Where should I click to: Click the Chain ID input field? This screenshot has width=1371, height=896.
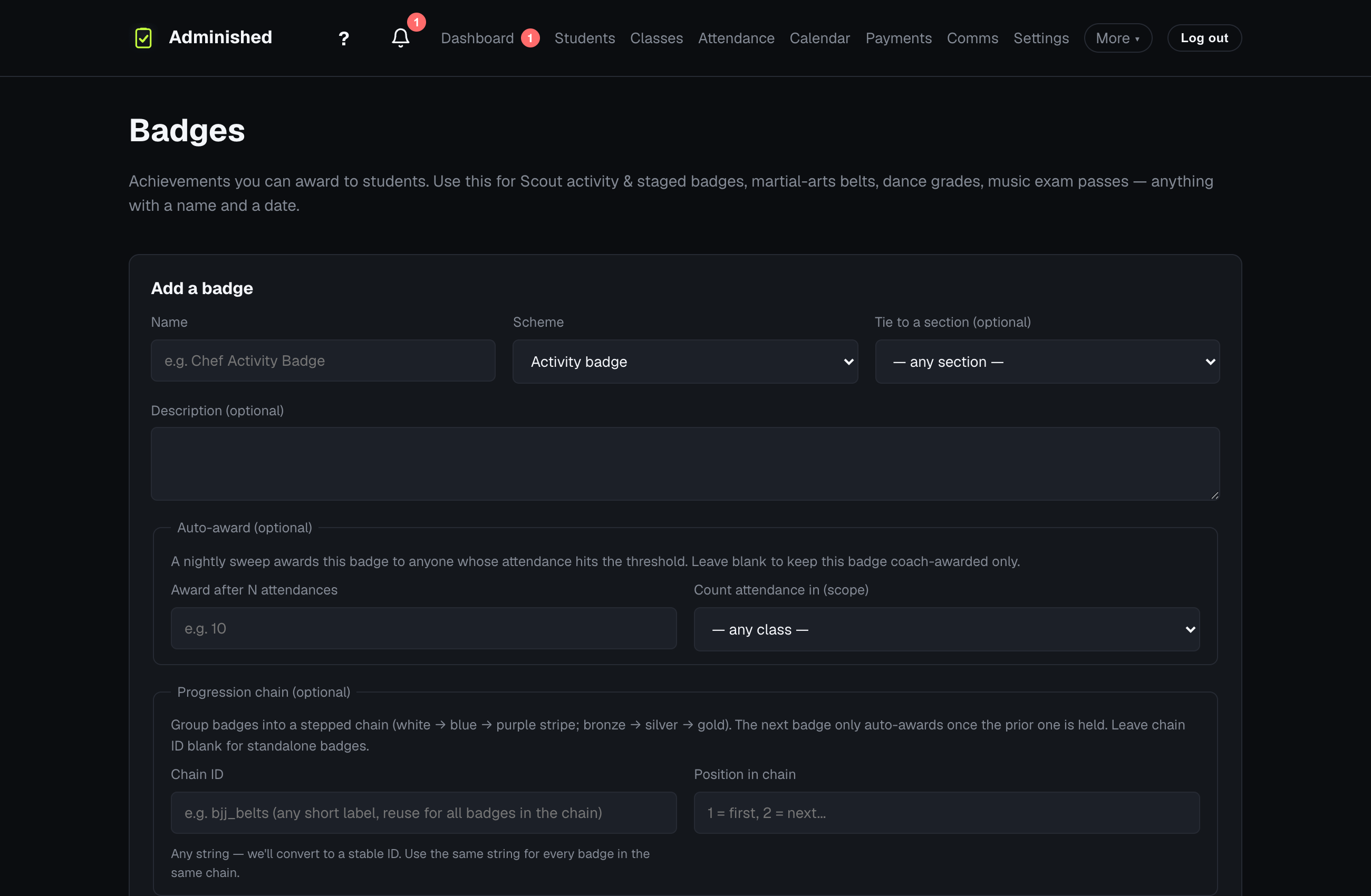pyautogui.click(x=423, y=813)
